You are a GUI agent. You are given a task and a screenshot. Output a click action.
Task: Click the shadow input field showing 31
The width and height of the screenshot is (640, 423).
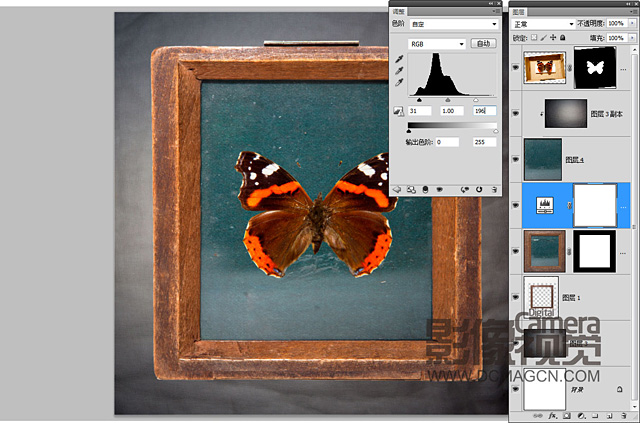pos(420,111)
